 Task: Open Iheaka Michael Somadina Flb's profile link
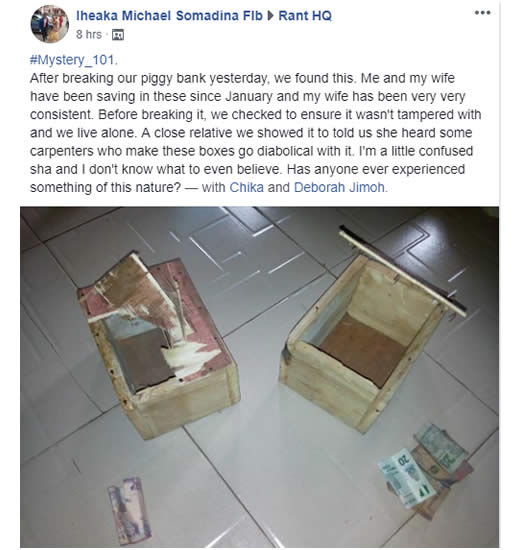click(x=169, y=16)
